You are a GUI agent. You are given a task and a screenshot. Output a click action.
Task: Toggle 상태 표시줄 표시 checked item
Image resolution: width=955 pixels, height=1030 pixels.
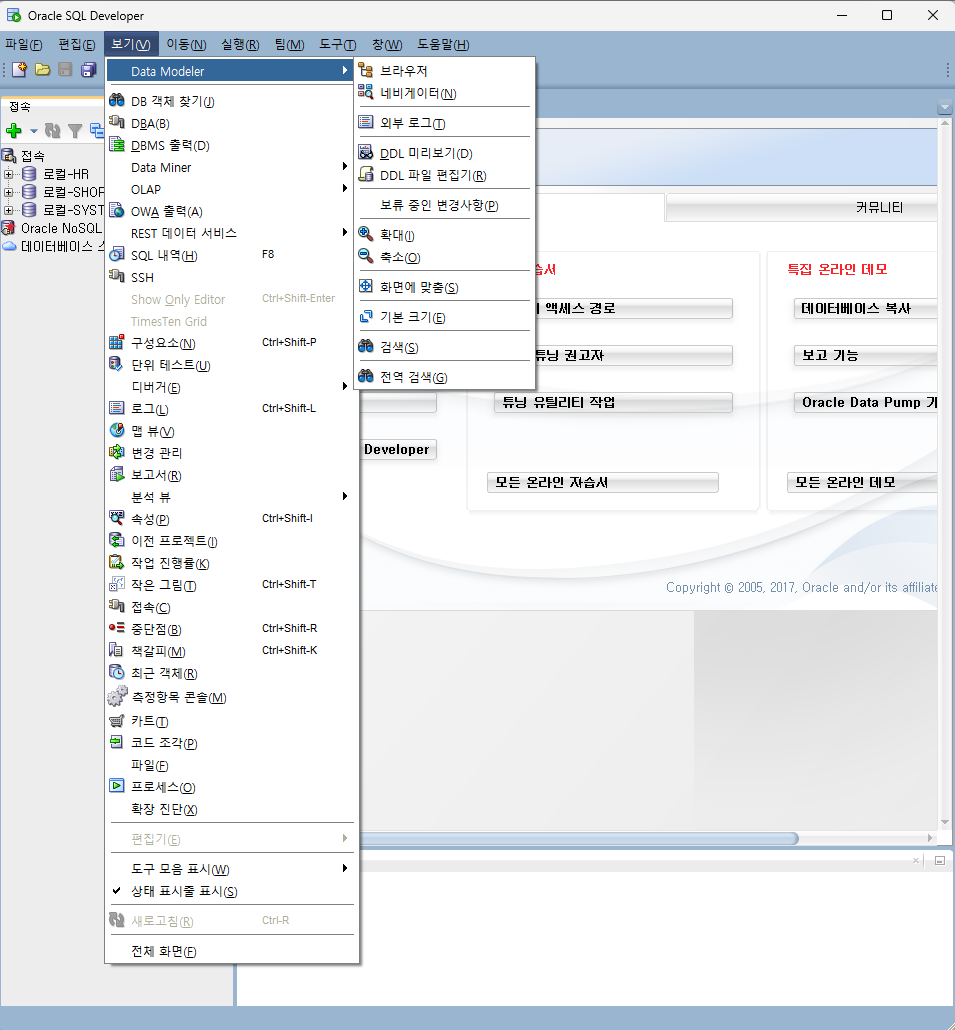point(232,891)
